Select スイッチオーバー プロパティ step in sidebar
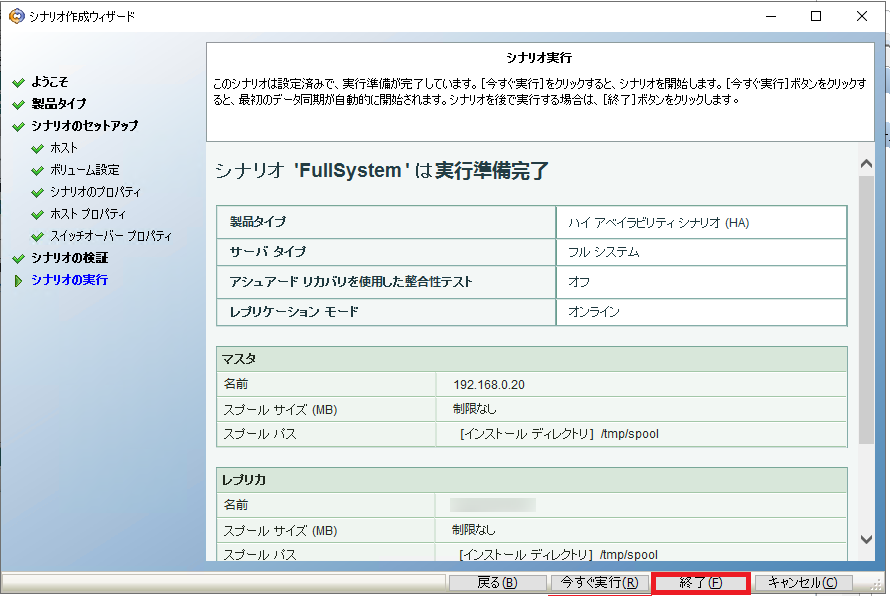Image resolution: width=890 pixels, height=596 pixels. tap(111, 236)
